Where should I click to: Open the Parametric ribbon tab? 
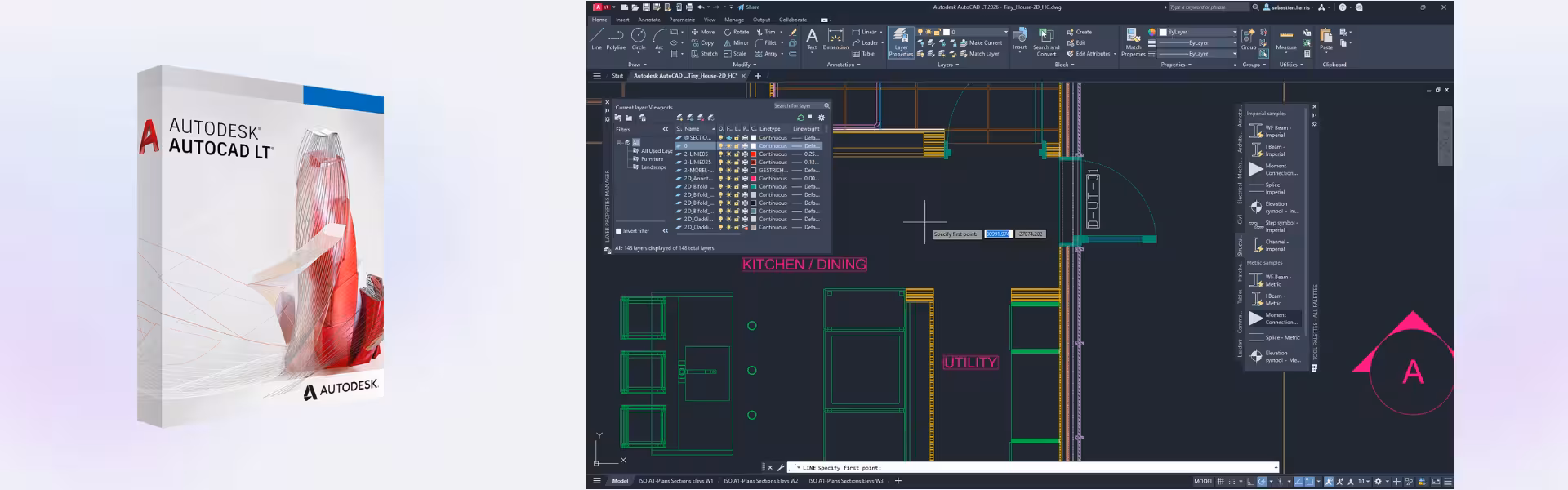682,20
